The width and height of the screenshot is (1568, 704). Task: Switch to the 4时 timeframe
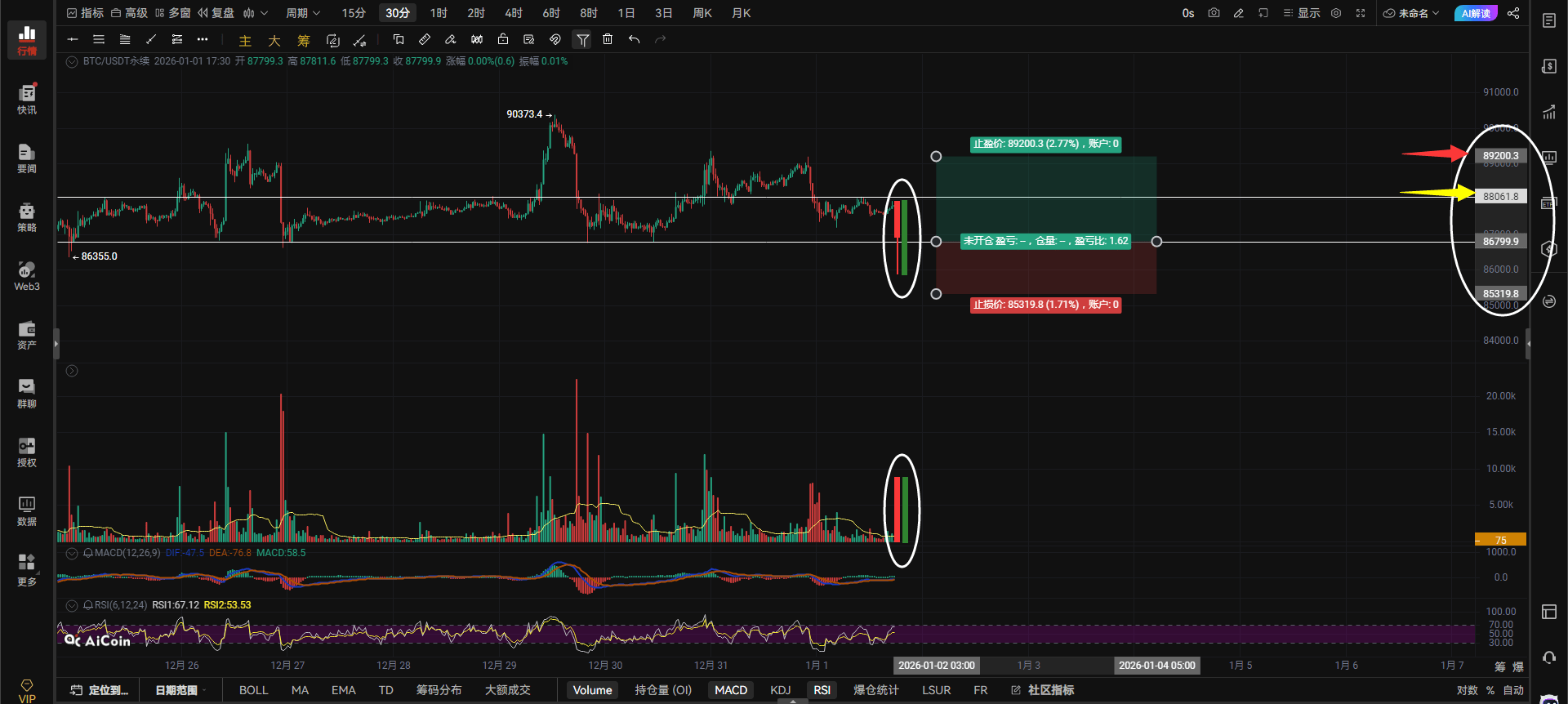[x=514, y=13]
